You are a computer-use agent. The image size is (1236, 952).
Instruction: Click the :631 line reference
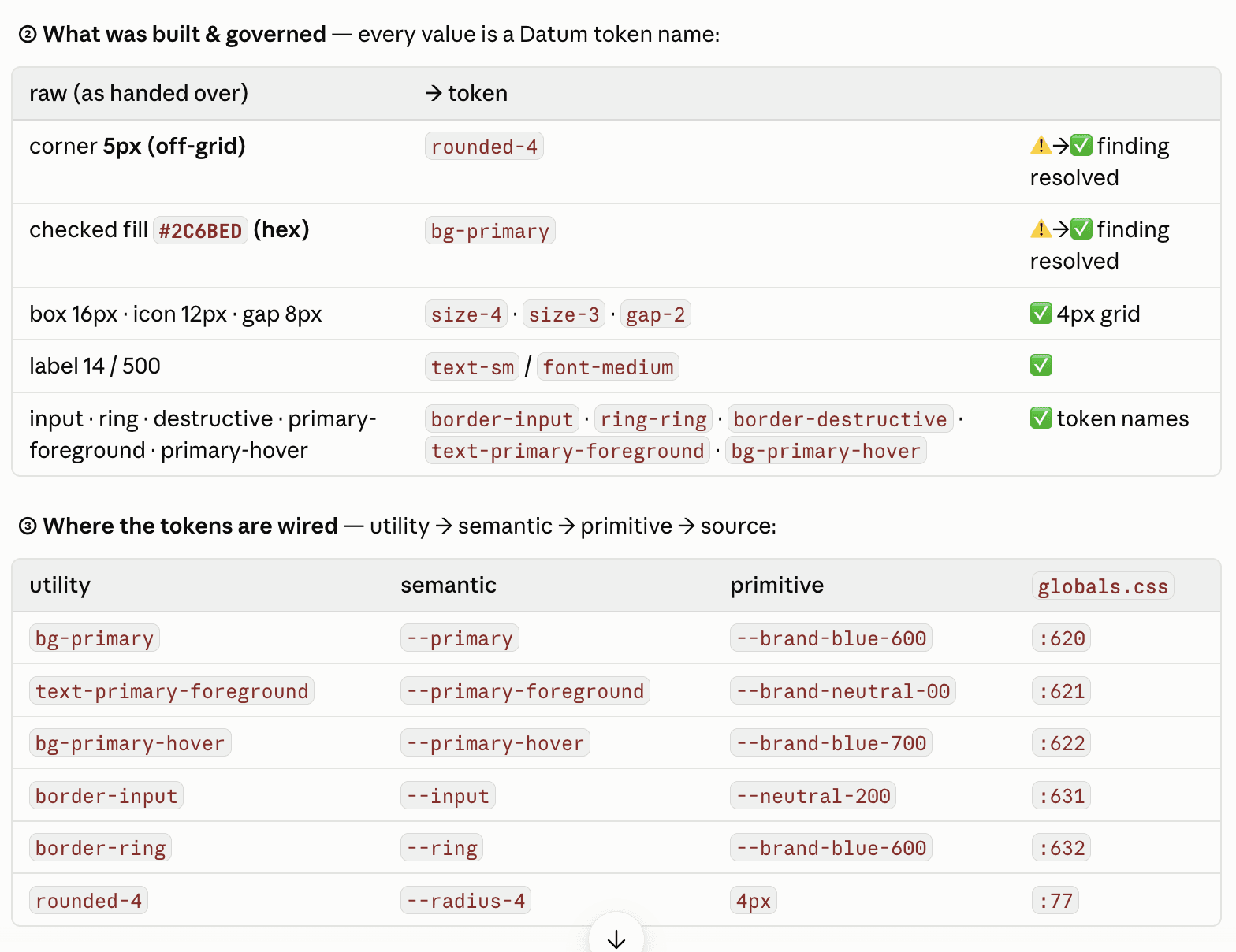coord(1061,796)
